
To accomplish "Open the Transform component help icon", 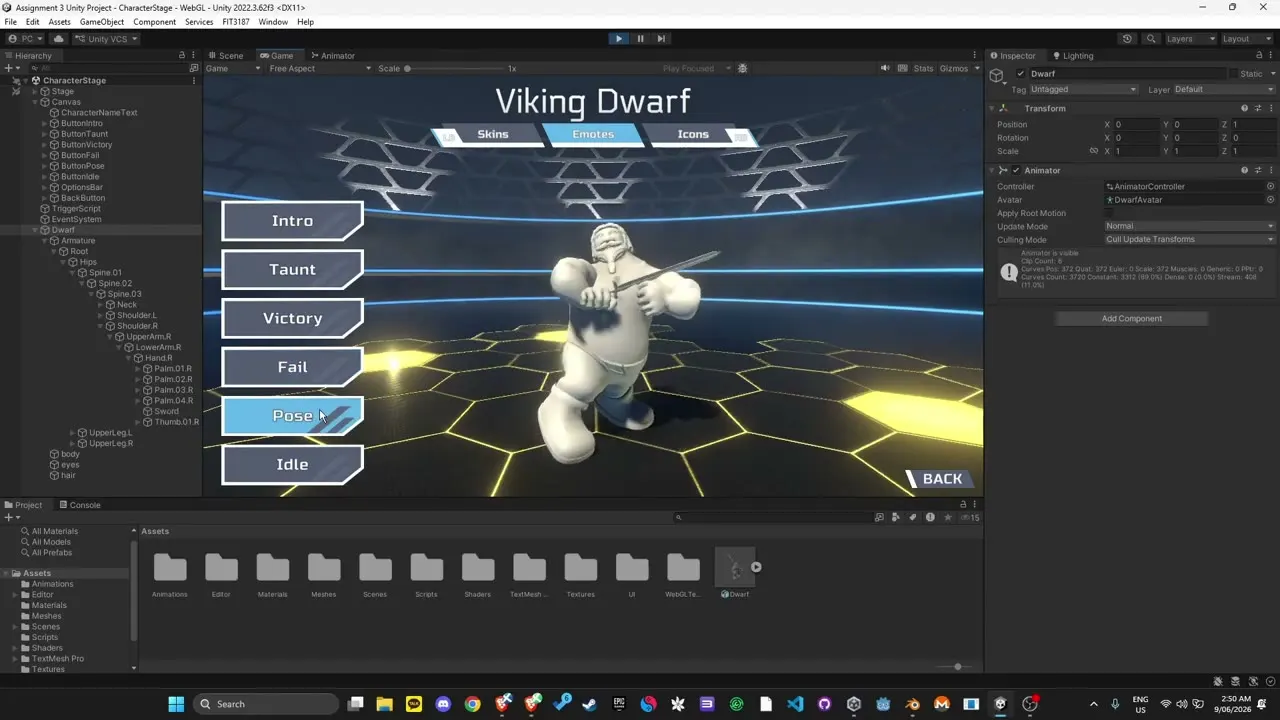I will click(1244, 108).
